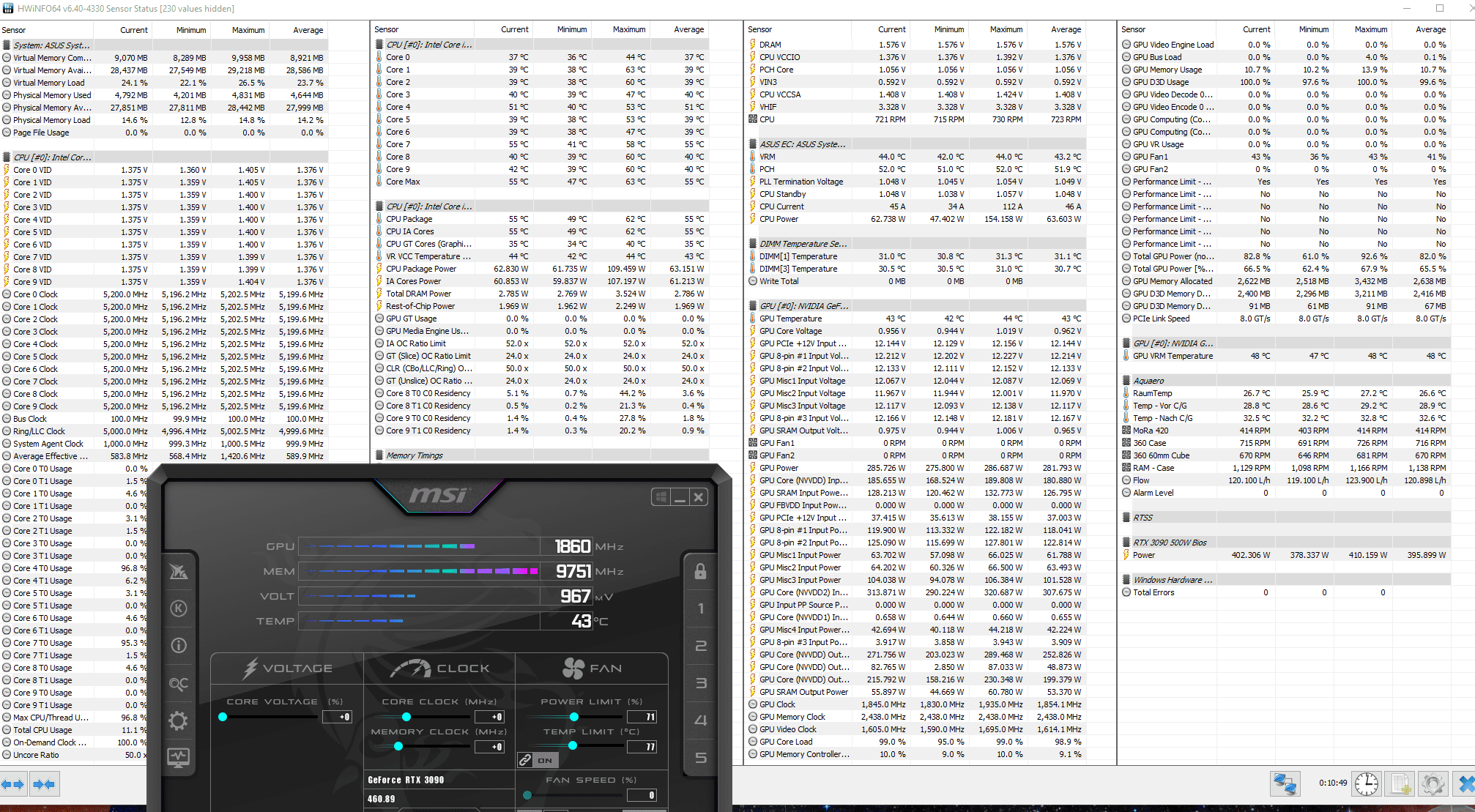
Task: Click Windows startup icon in Afterburner header
Action: 661,497
